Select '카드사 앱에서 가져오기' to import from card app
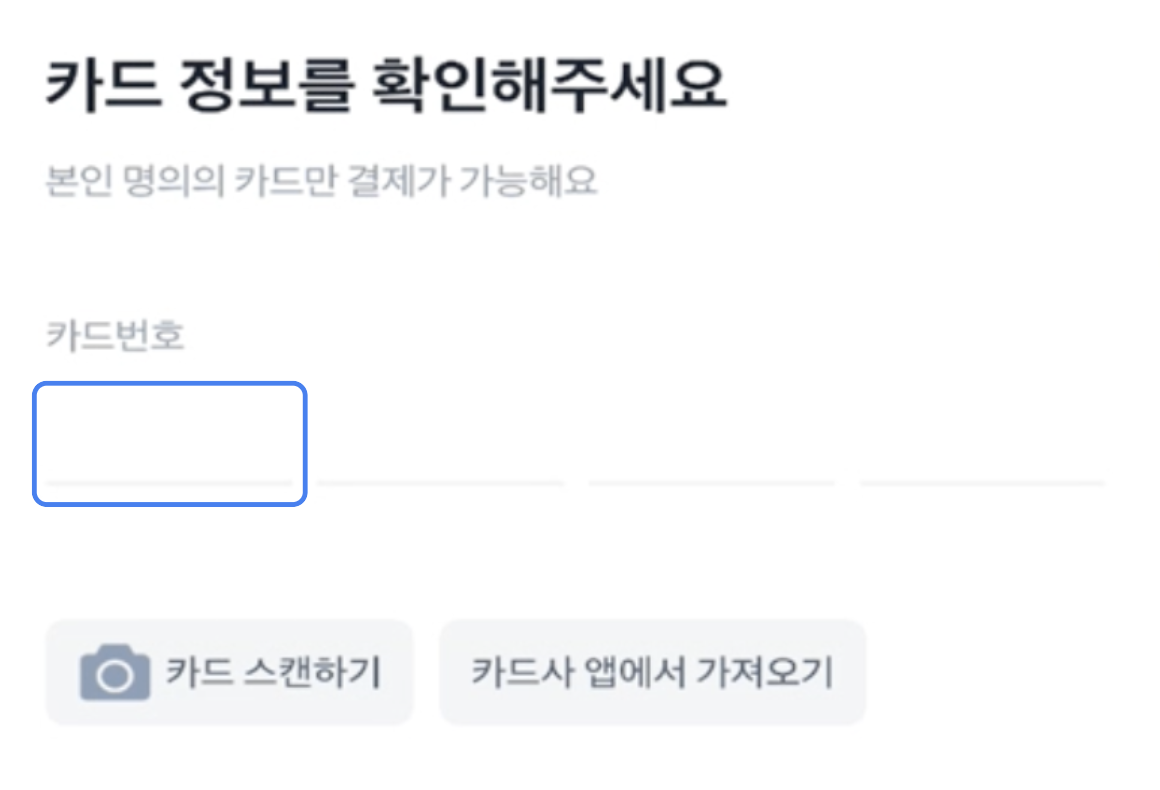 pyautogui.click(x=652, y=670)
